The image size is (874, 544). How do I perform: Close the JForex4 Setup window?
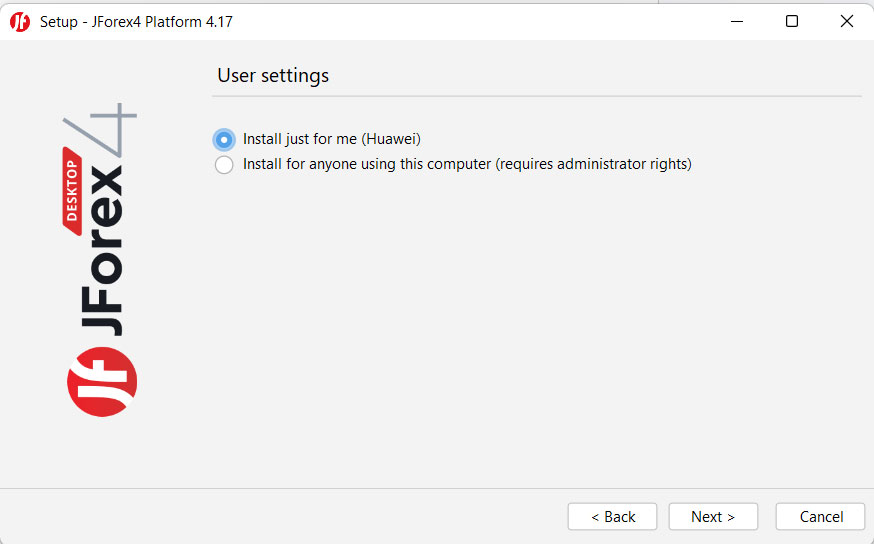[x=847, y=21]
